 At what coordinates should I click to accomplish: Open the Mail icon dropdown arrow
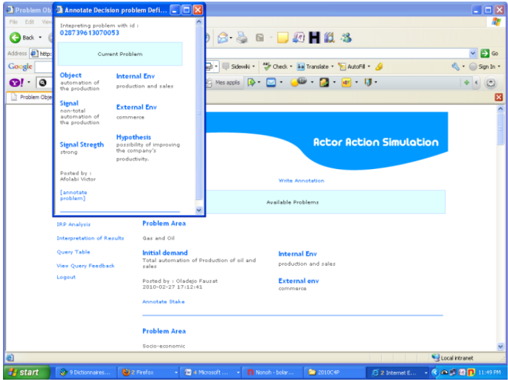click(x=231, y=38)
